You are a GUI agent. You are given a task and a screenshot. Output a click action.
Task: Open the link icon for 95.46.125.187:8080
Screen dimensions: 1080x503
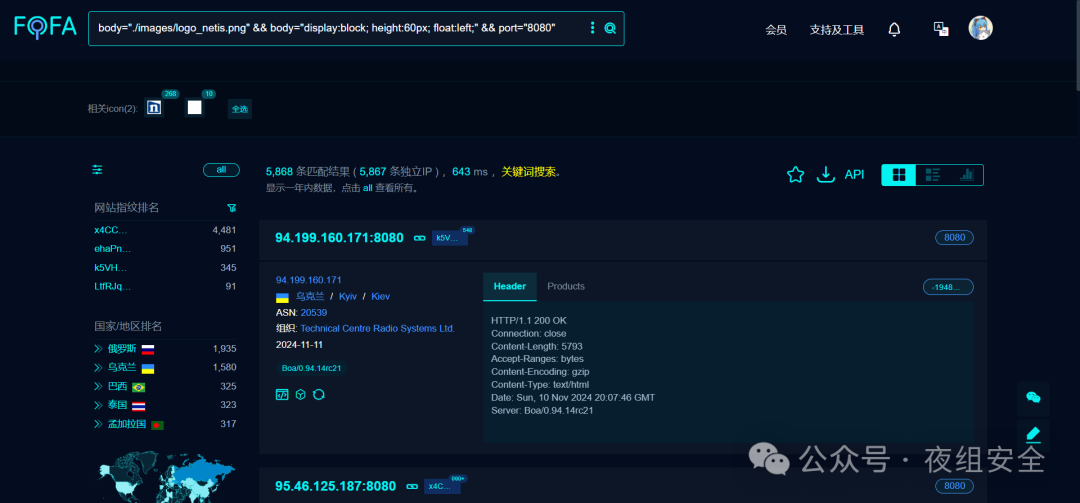(412, 486)
